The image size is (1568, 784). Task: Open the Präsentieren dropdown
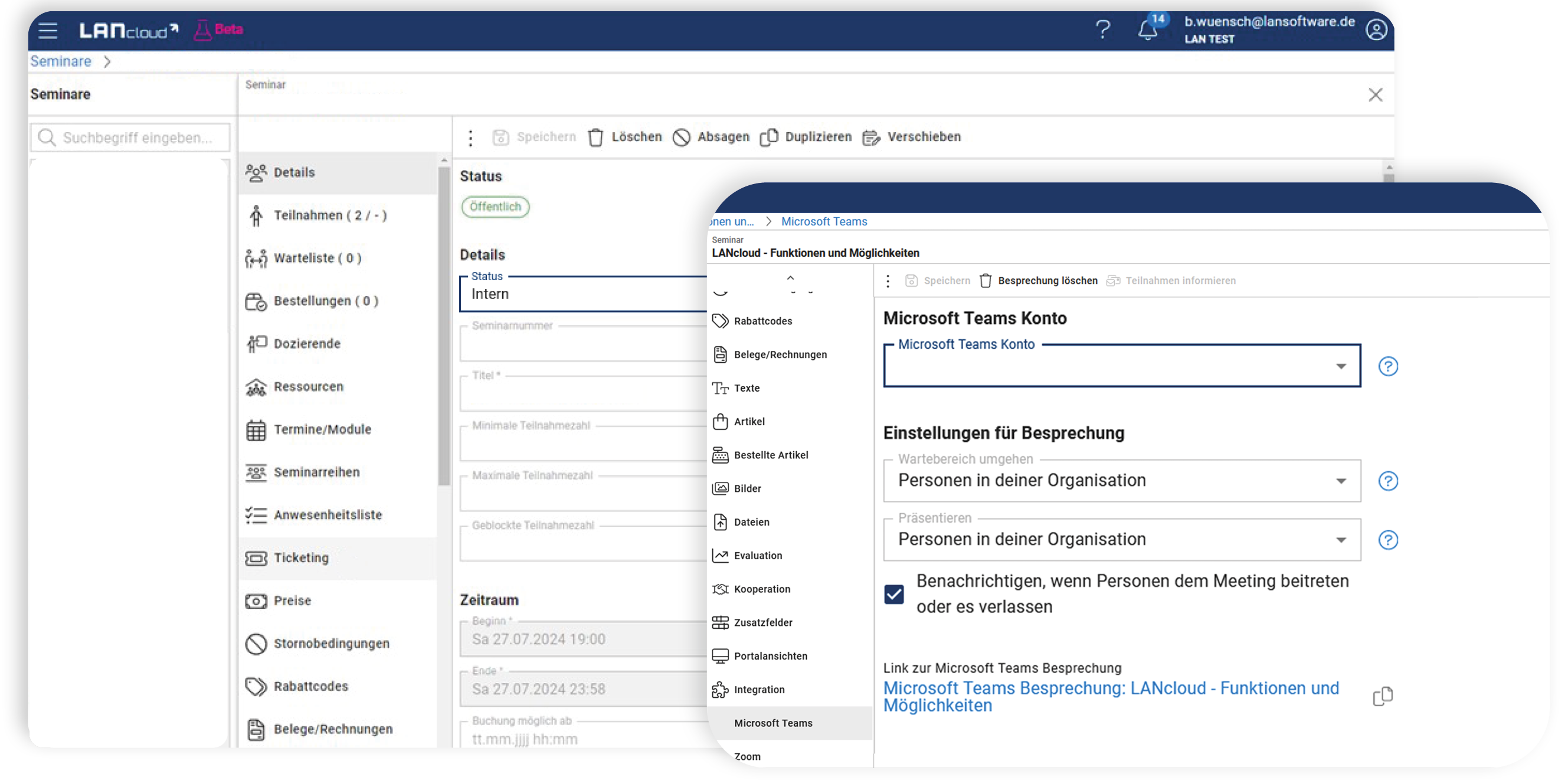tap(1121, 540)
